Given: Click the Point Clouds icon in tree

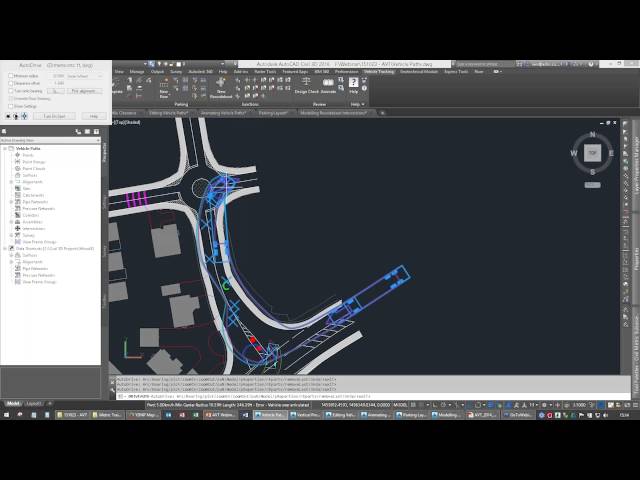Looking at the screenshot, I should pos(18,168).
